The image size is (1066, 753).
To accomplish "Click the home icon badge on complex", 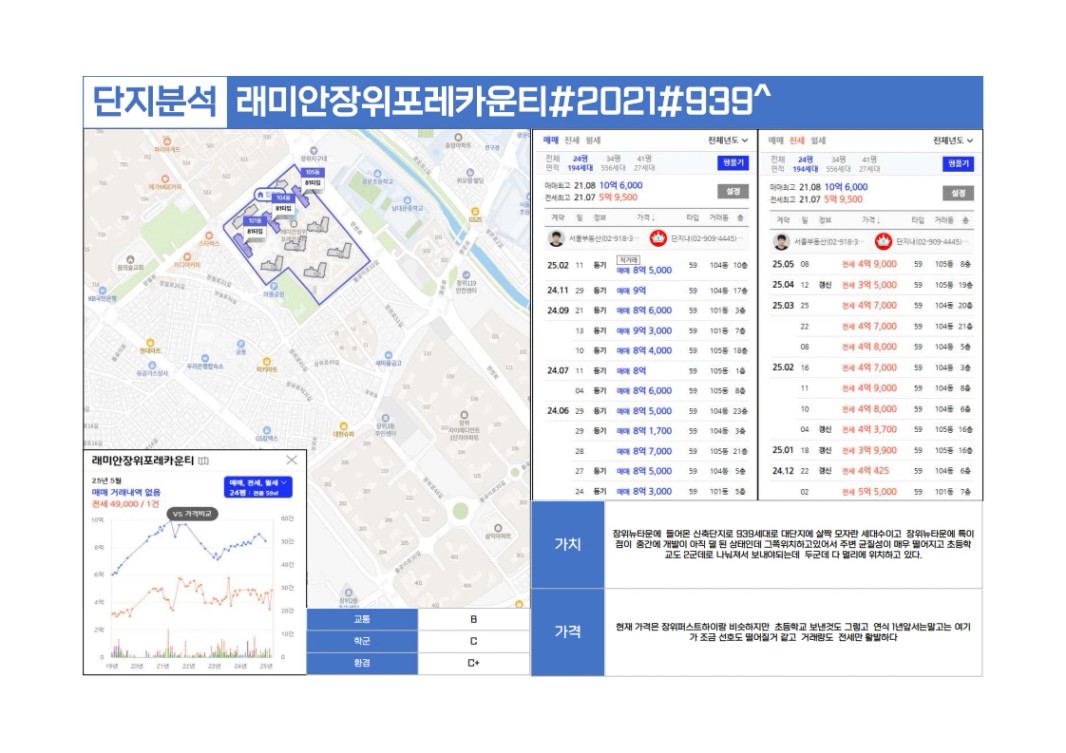I will tap(260, 195).
